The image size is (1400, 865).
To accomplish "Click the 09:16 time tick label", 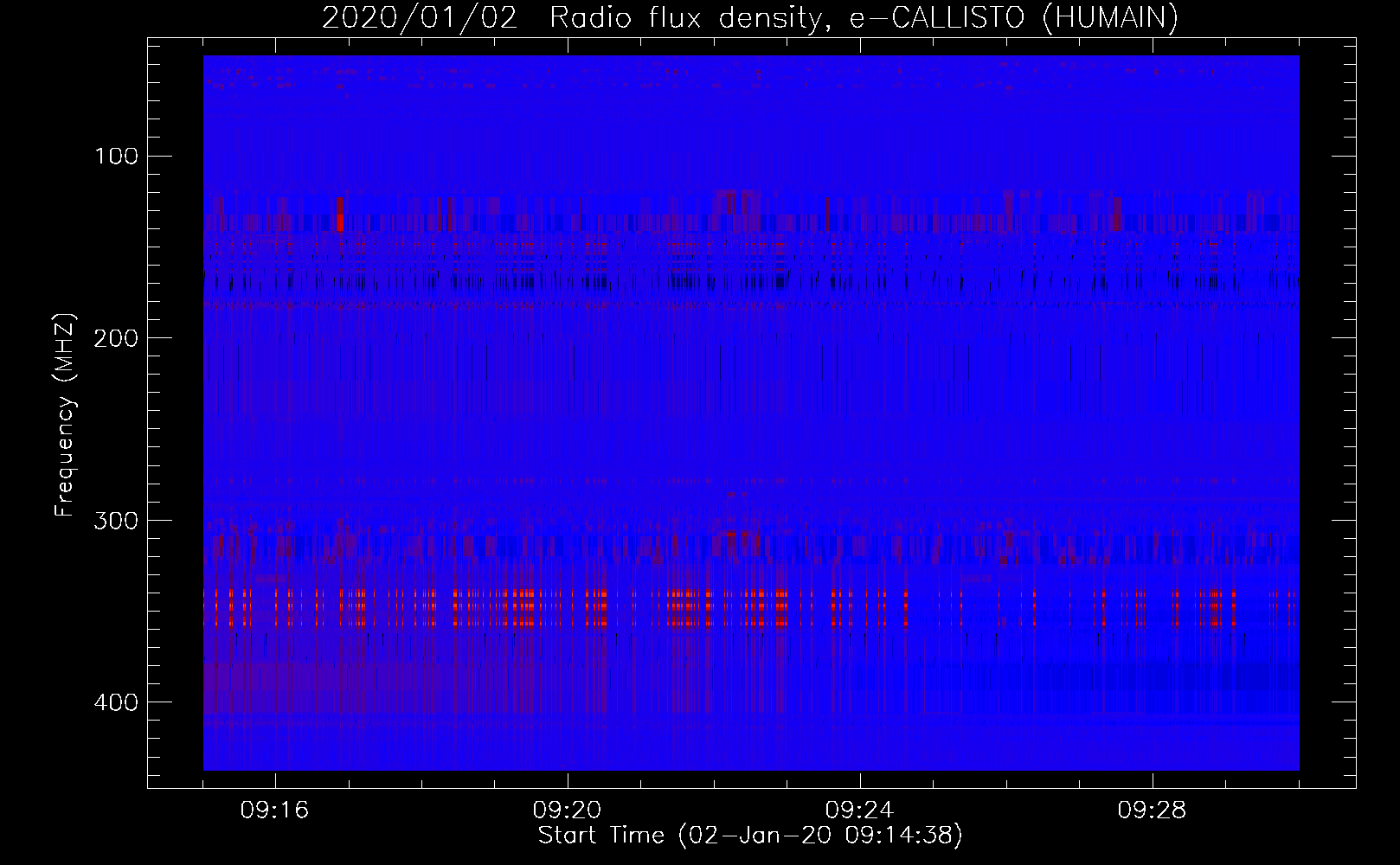I will tap(275, 810).
